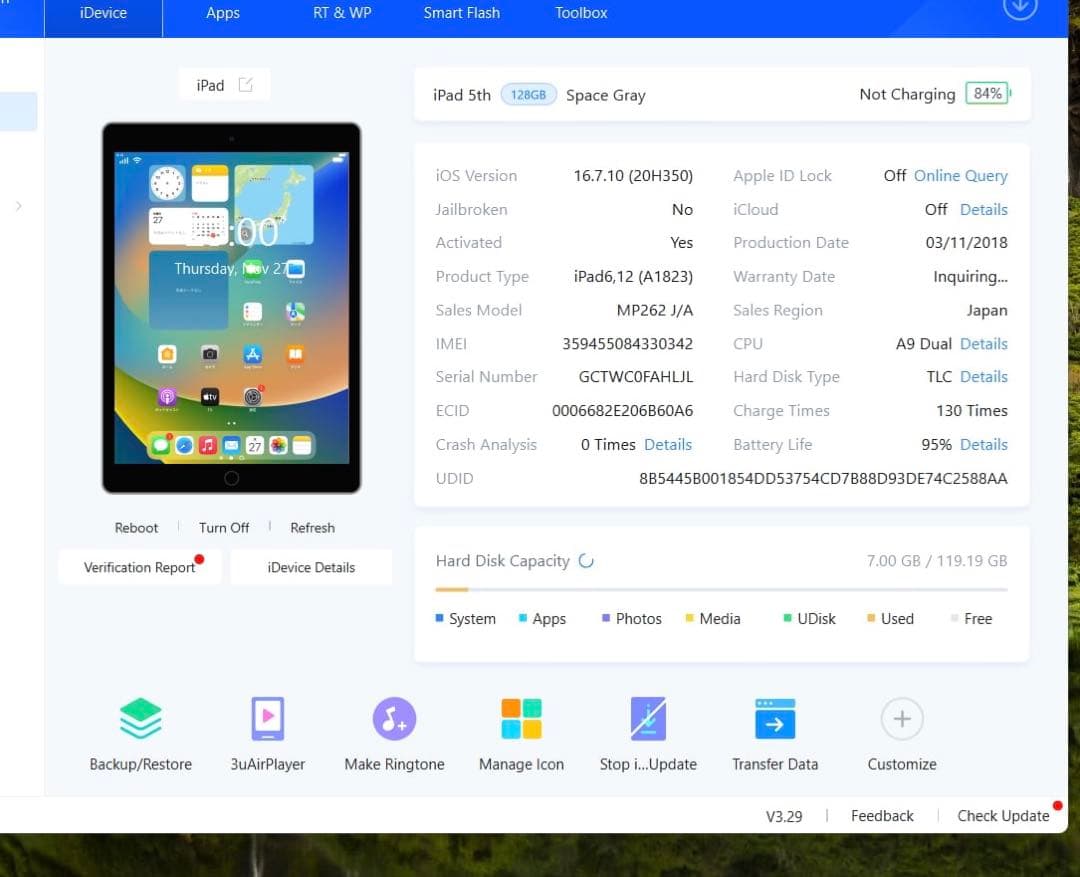Click the Hard Disk Capacity usage bar
Viewport: 1080px width, 877px height.
click(x=722, y=588)
